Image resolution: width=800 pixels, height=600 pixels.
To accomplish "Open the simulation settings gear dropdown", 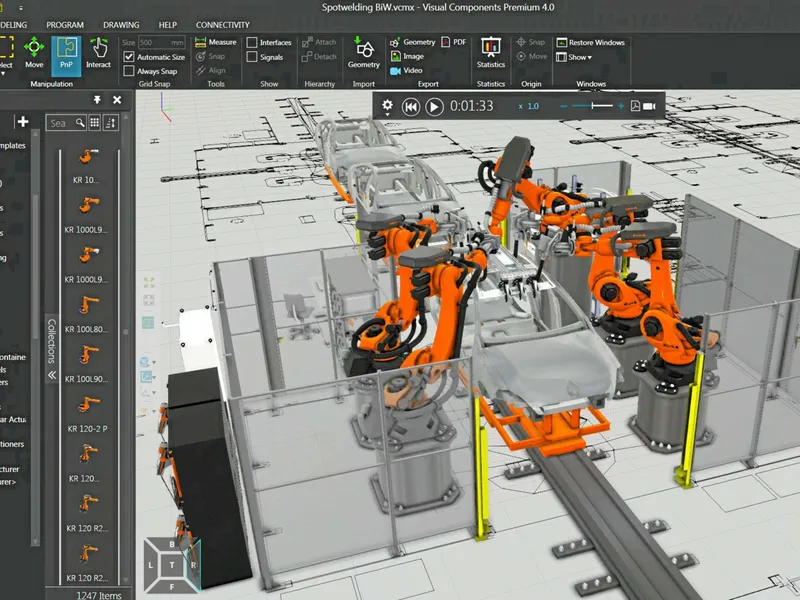I will 386,106.
